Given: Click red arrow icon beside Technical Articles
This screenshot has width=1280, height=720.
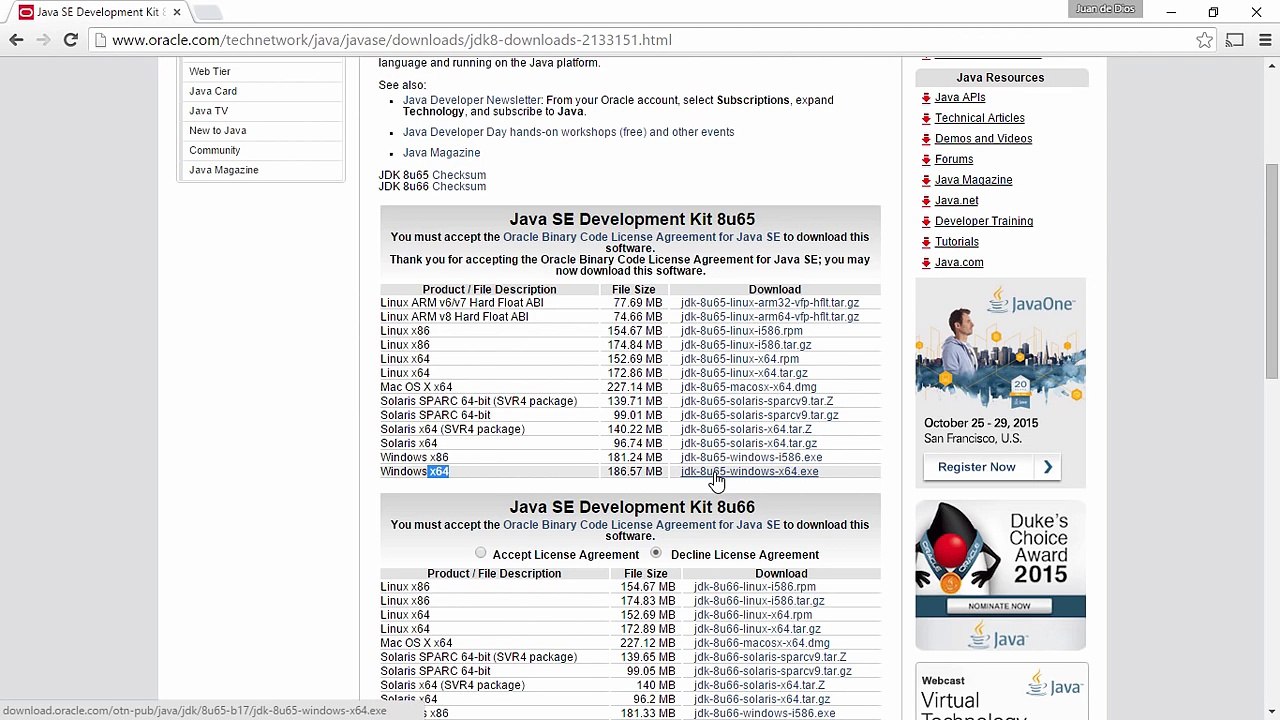Looking at the screenshot, I should [926, 118].
